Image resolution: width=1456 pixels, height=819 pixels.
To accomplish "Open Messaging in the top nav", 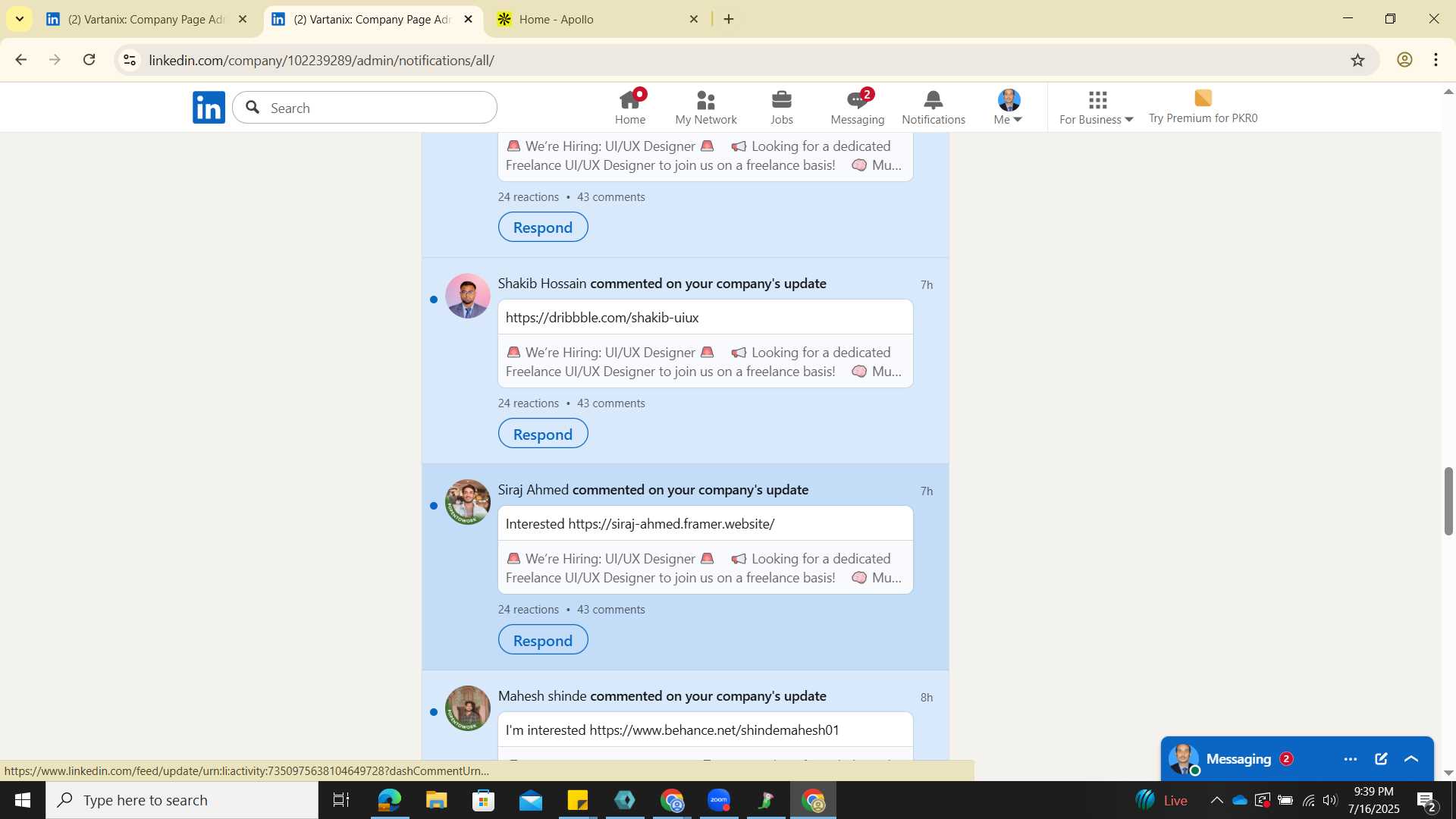I will pos(858,107).
